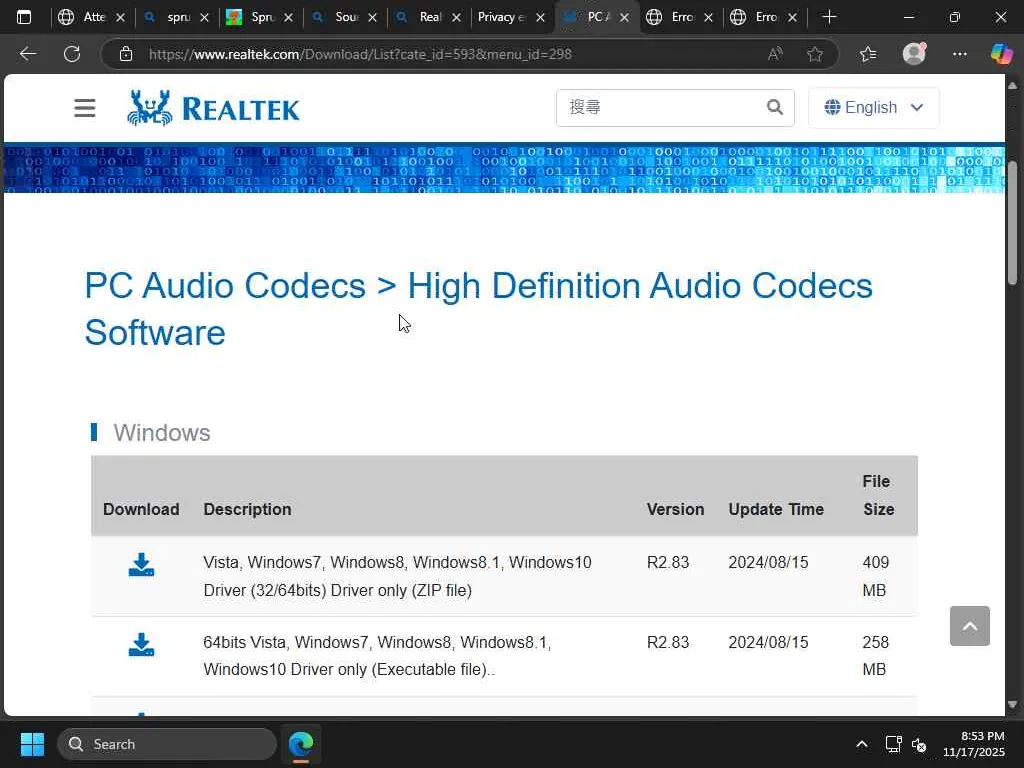Open the browser profile avatar

(914, 54)
